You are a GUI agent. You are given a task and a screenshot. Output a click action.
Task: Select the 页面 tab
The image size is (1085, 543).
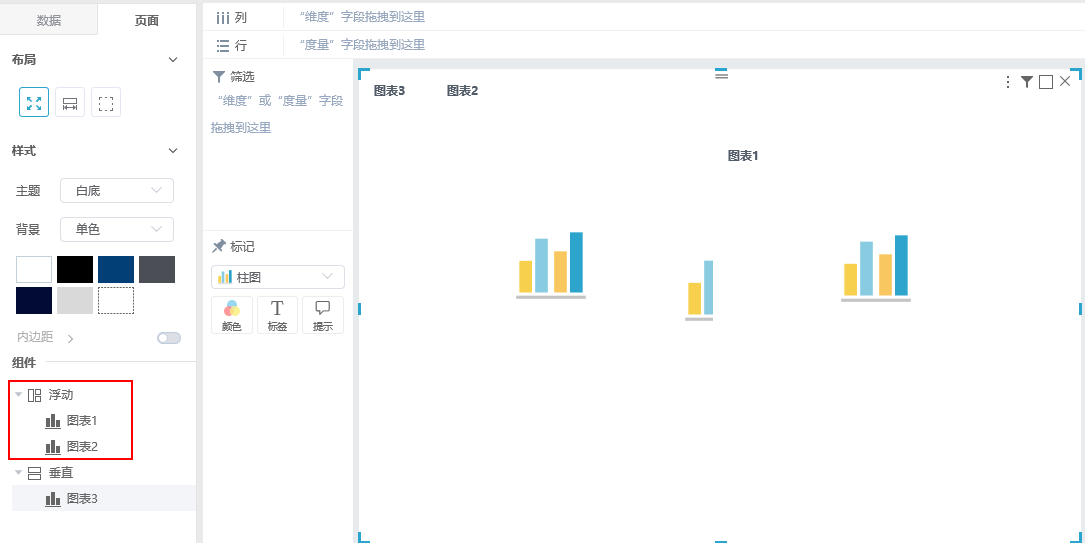click(147, 20)
